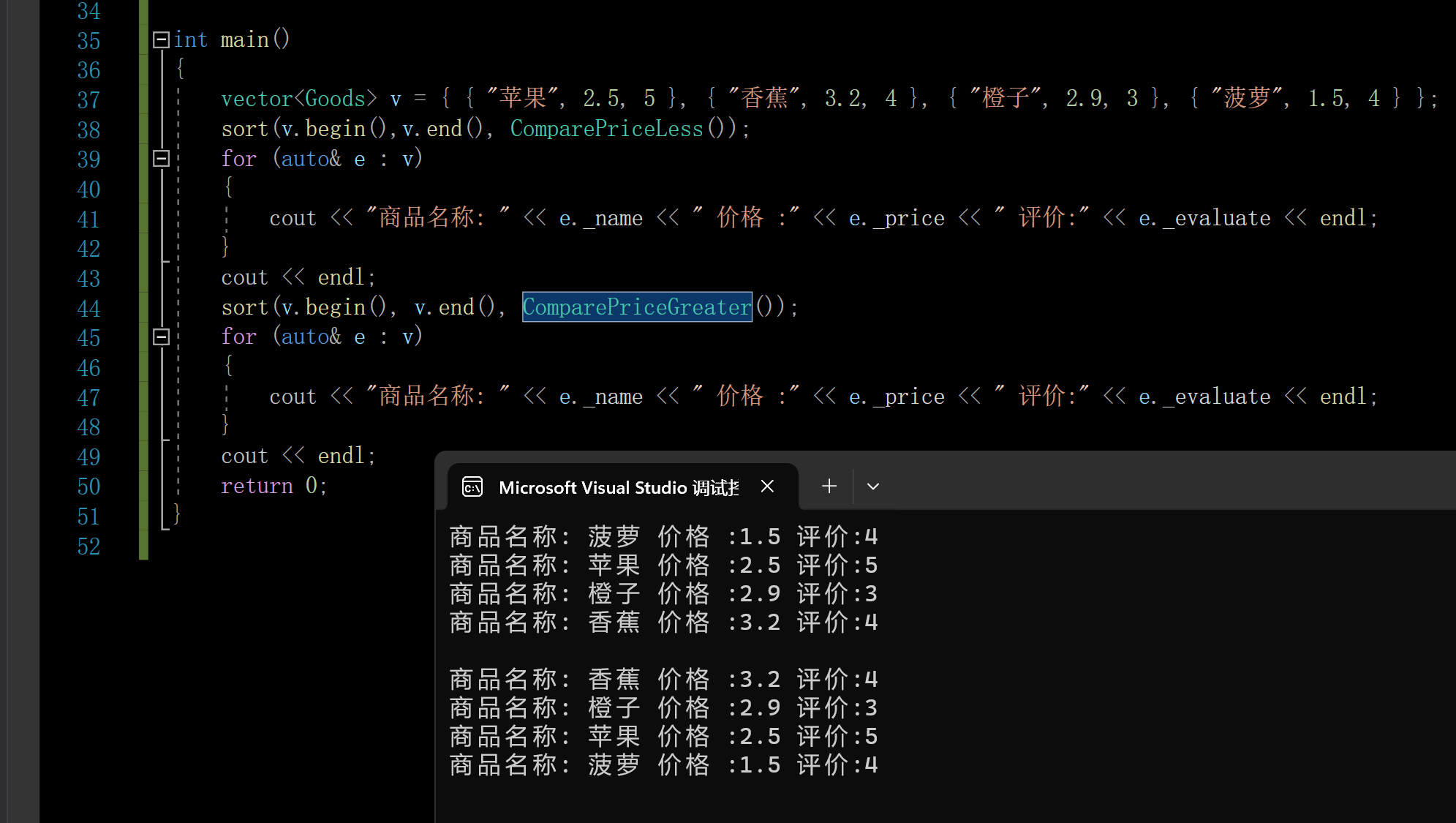Click the "香蕉" string literal on line 37
Screen dimensions: 1456x823
tap(764, 98)
